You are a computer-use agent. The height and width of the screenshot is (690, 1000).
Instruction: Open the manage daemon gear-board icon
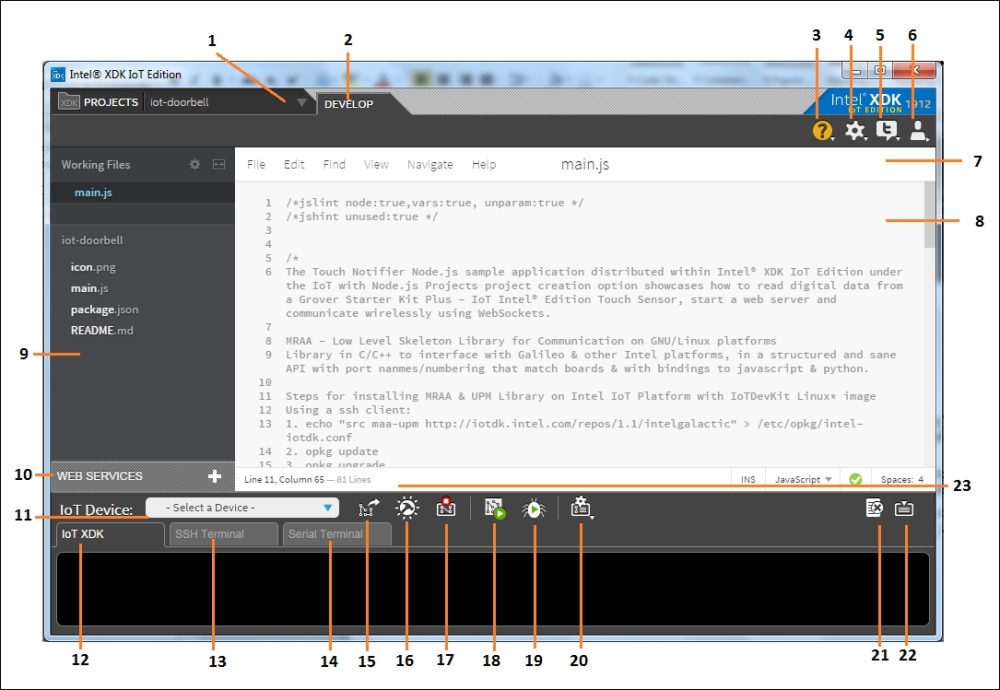pyautogui.click(x=581, y=508)
